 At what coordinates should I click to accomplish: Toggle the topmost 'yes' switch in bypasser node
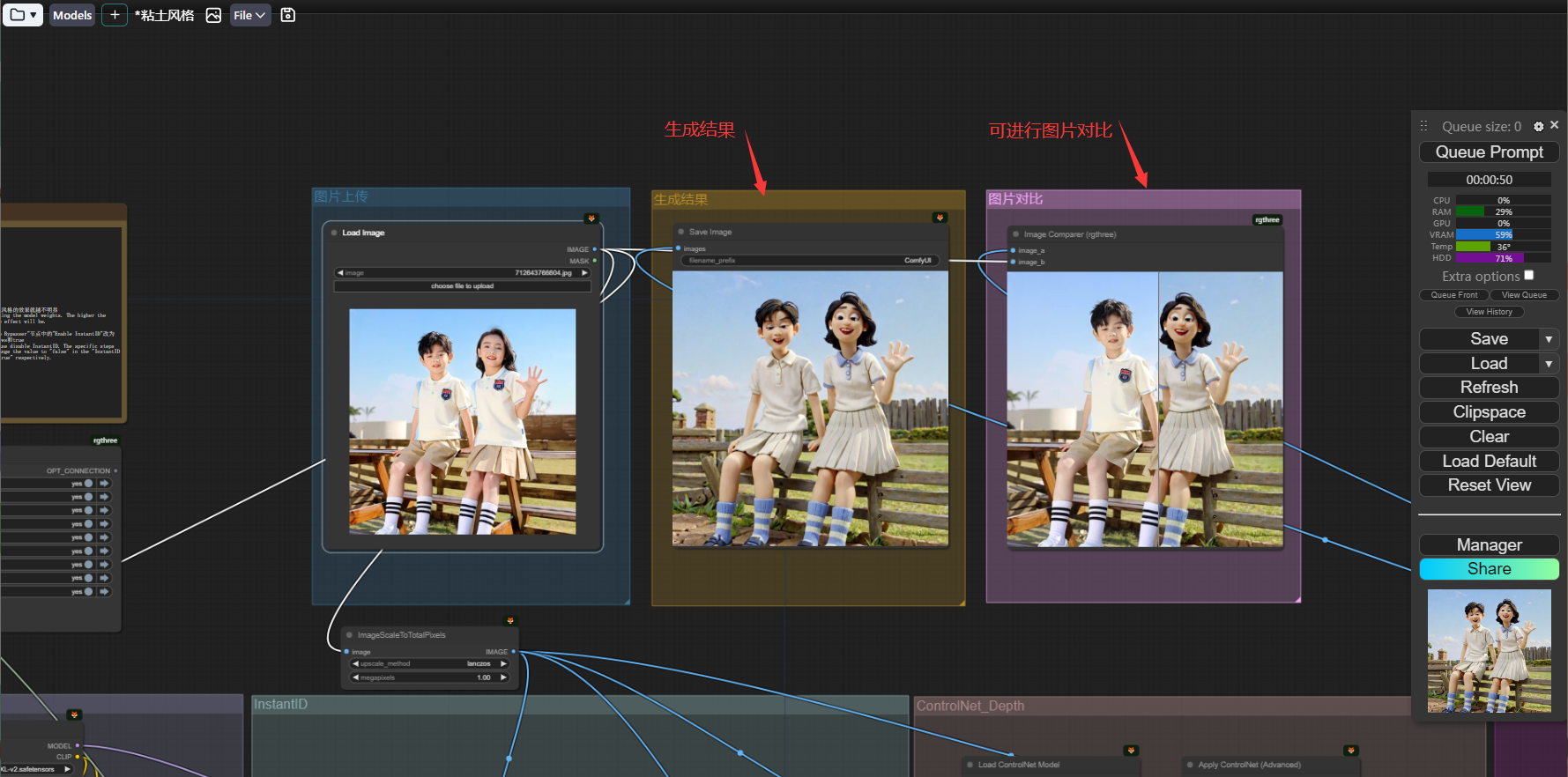88,484
